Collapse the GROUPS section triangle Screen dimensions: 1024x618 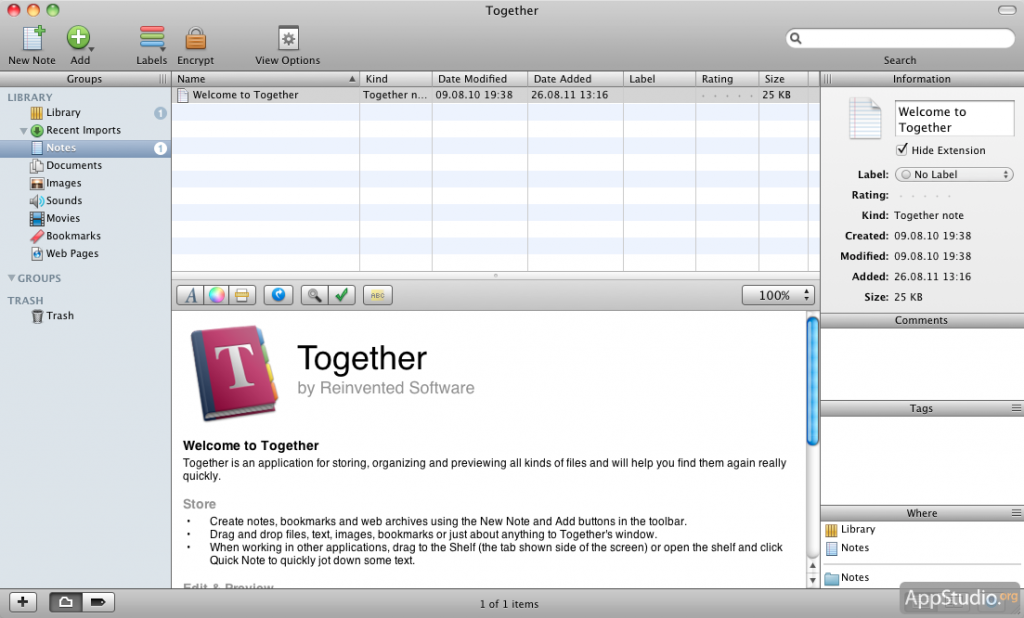pos(11,278)
